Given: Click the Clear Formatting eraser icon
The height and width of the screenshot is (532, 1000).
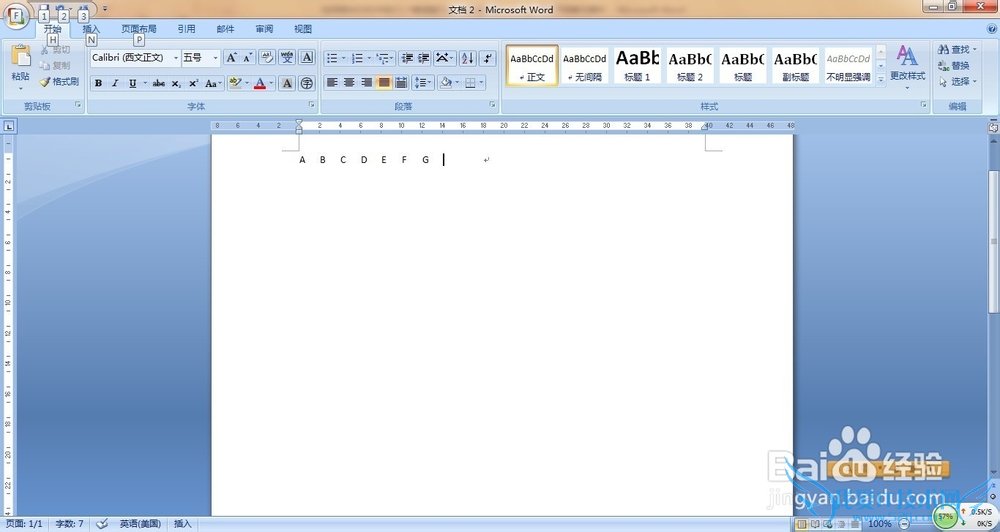Looking at the screenshot, I should [267, 57].
